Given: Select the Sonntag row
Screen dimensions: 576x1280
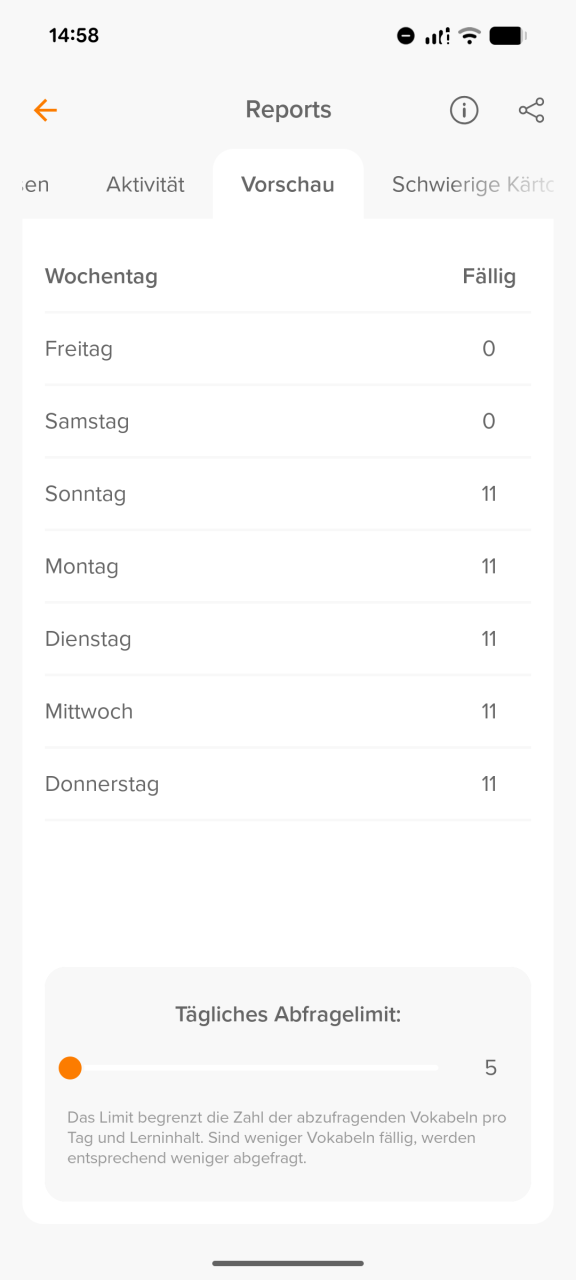Looking at the screenshot, I should tap(288, 493).
